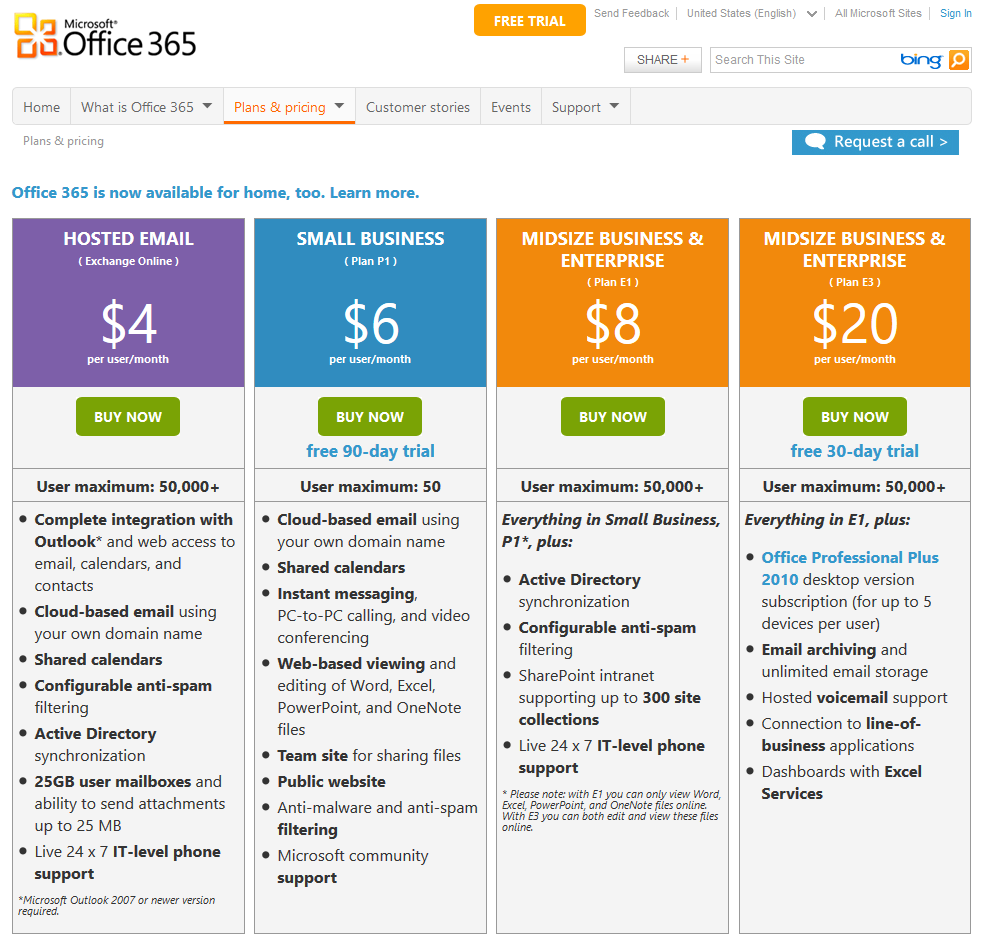Click the orange plus on SHARE button
The height and width of the screenshot is (938, 986).
click(x=685, y=59)
